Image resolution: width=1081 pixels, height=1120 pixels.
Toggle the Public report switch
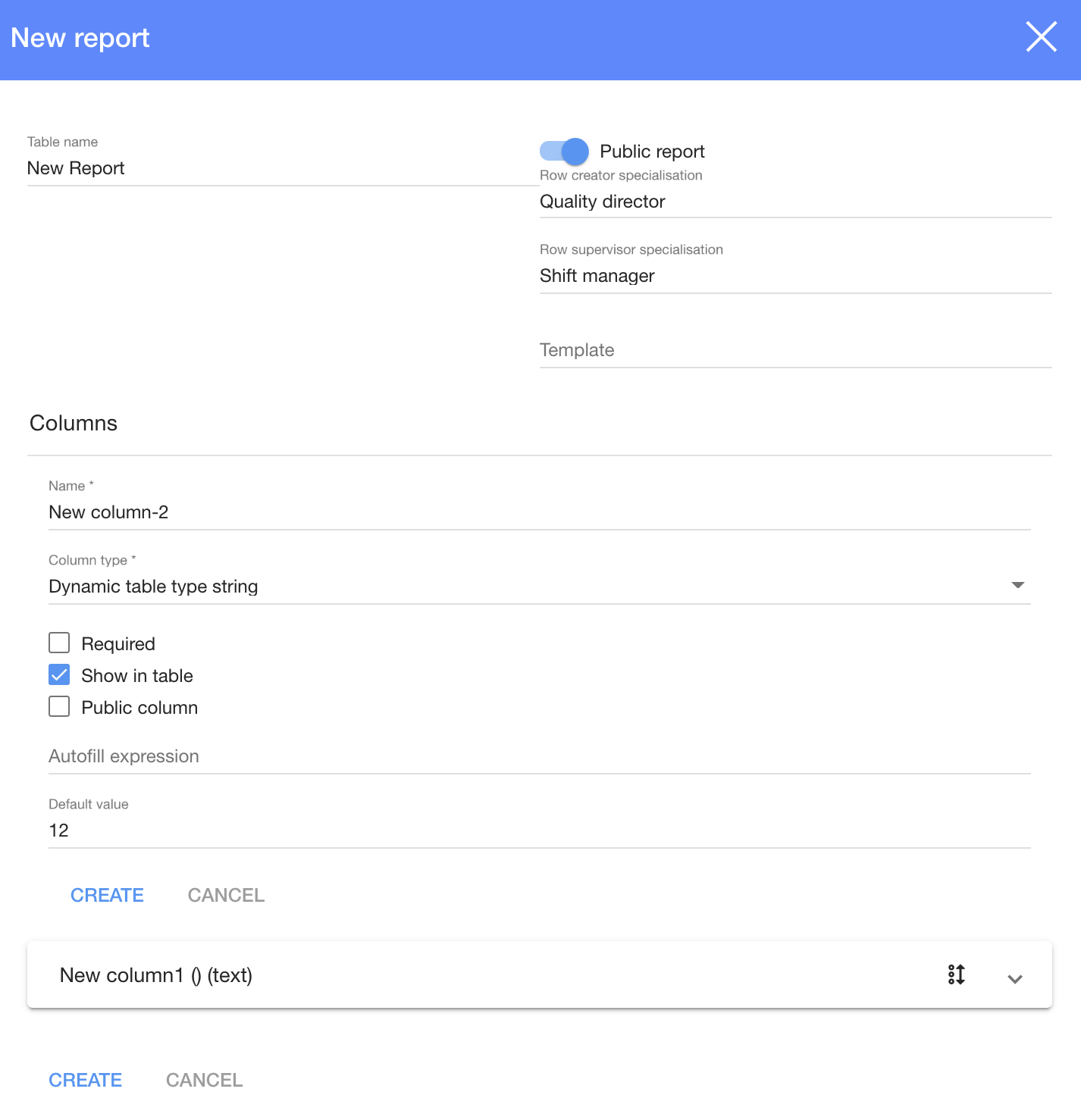564,152
